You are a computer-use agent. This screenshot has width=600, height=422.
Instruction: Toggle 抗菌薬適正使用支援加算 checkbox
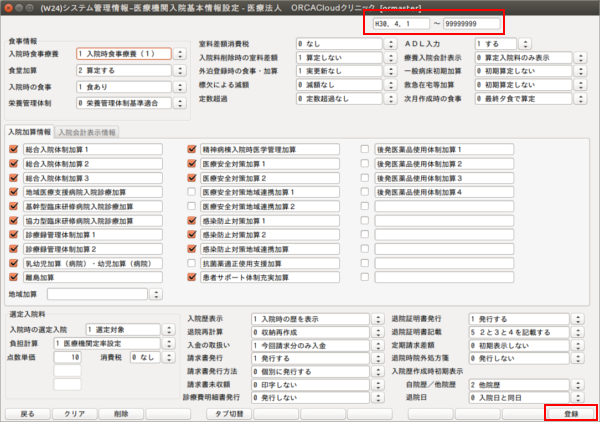tap(192, 261)
